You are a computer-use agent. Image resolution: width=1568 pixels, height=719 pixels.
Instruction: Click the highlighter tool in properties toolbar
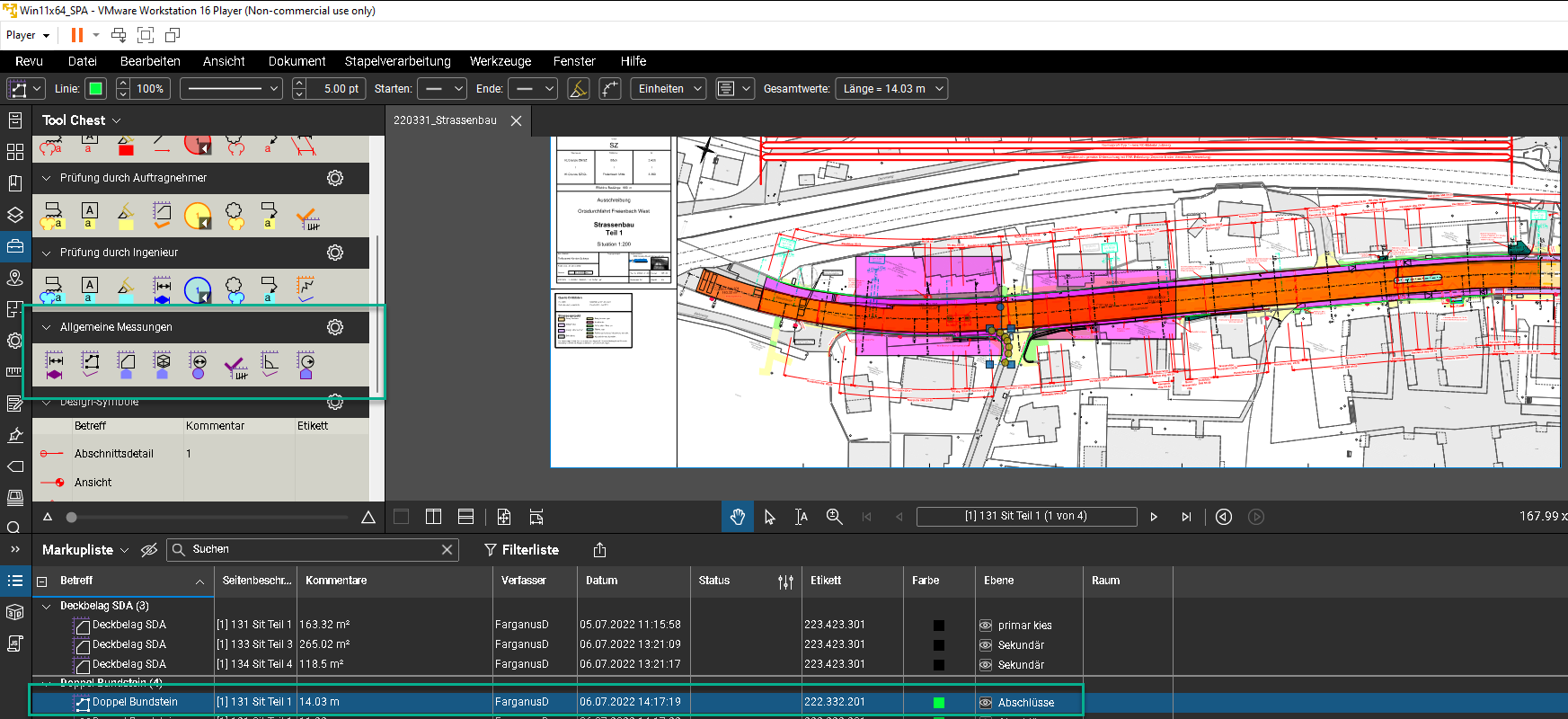point(579,89)
